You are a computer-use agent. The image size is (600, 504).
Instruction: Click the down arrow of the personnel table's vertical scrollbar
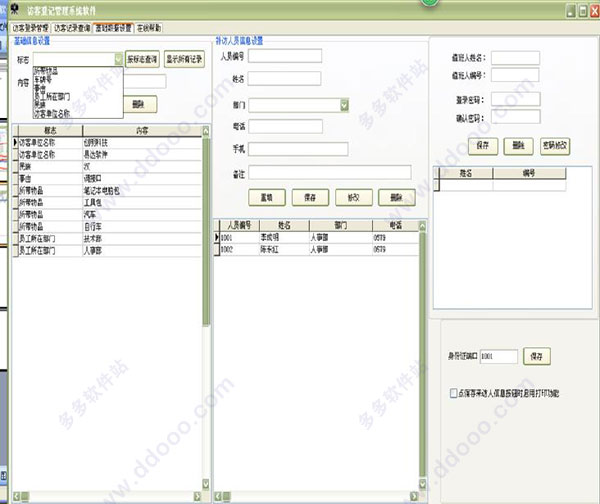(x=422, y=484)
